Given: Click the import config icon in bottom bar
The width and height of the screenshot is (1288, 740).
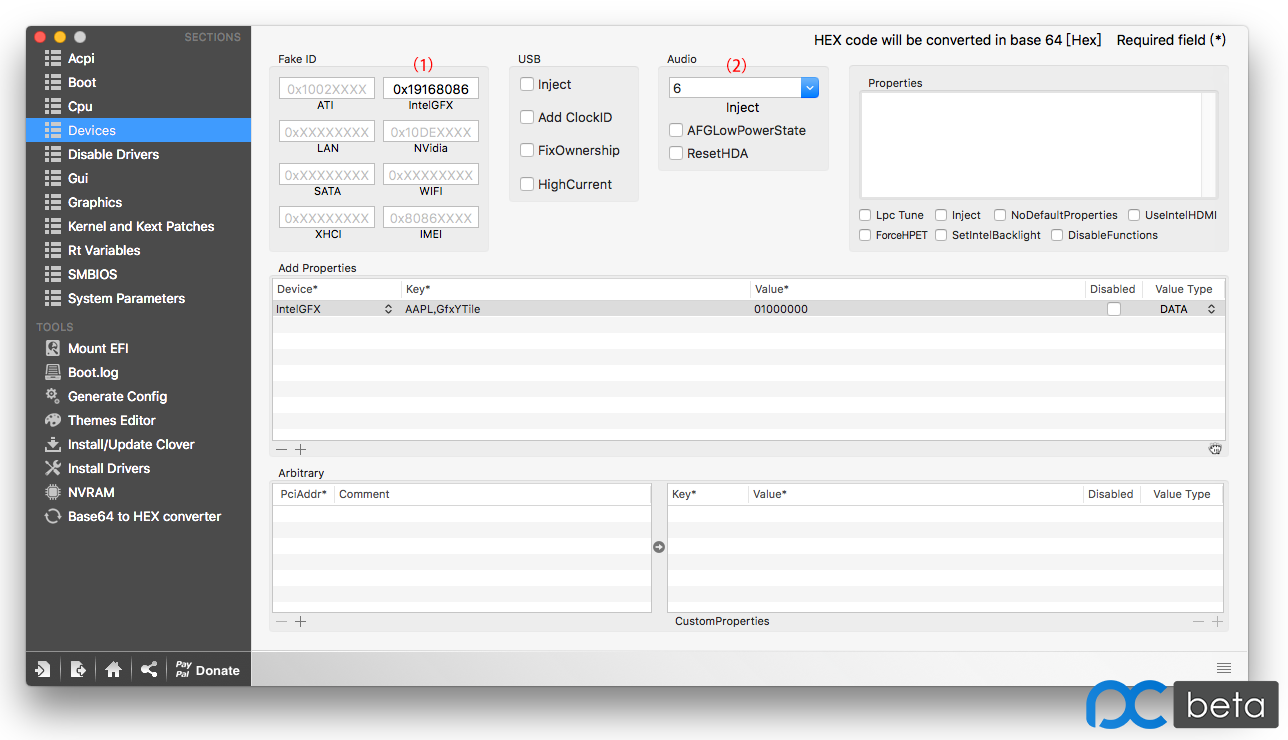Looking at the screenshot, I should [43, 670].
